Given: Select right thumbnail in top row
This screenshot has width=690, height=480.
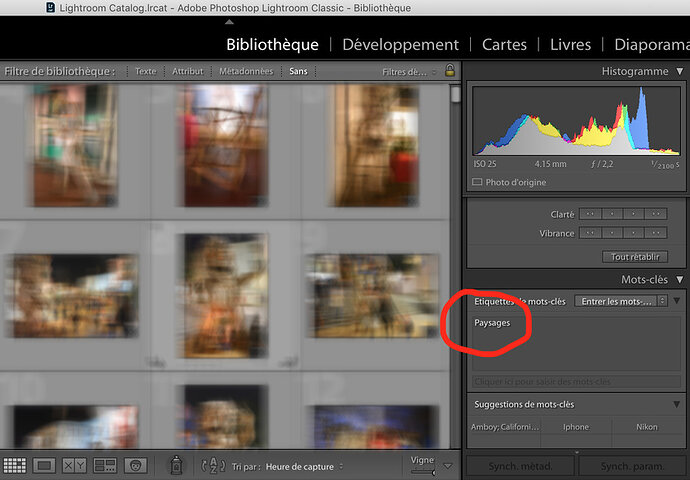Looking at the screenshot, I should point(376,146).
